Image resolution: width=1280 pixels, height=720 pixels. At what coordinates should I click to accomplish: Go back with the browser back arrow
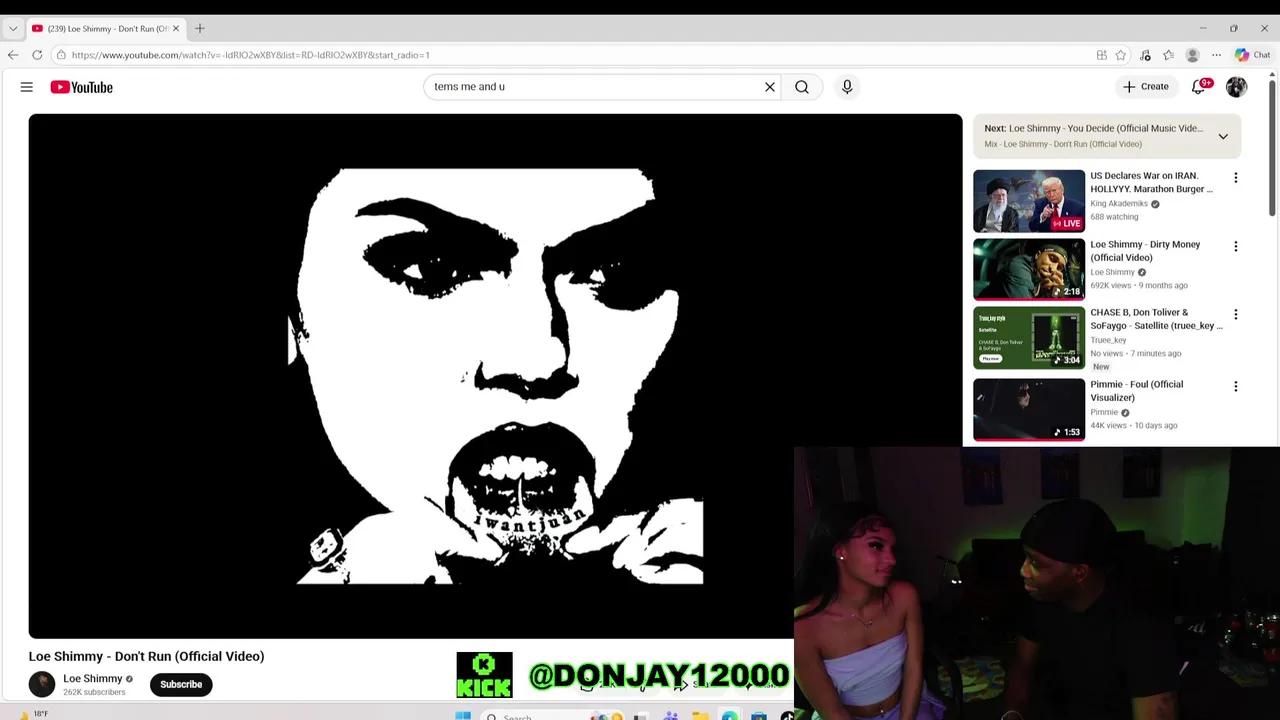(13, 55)
